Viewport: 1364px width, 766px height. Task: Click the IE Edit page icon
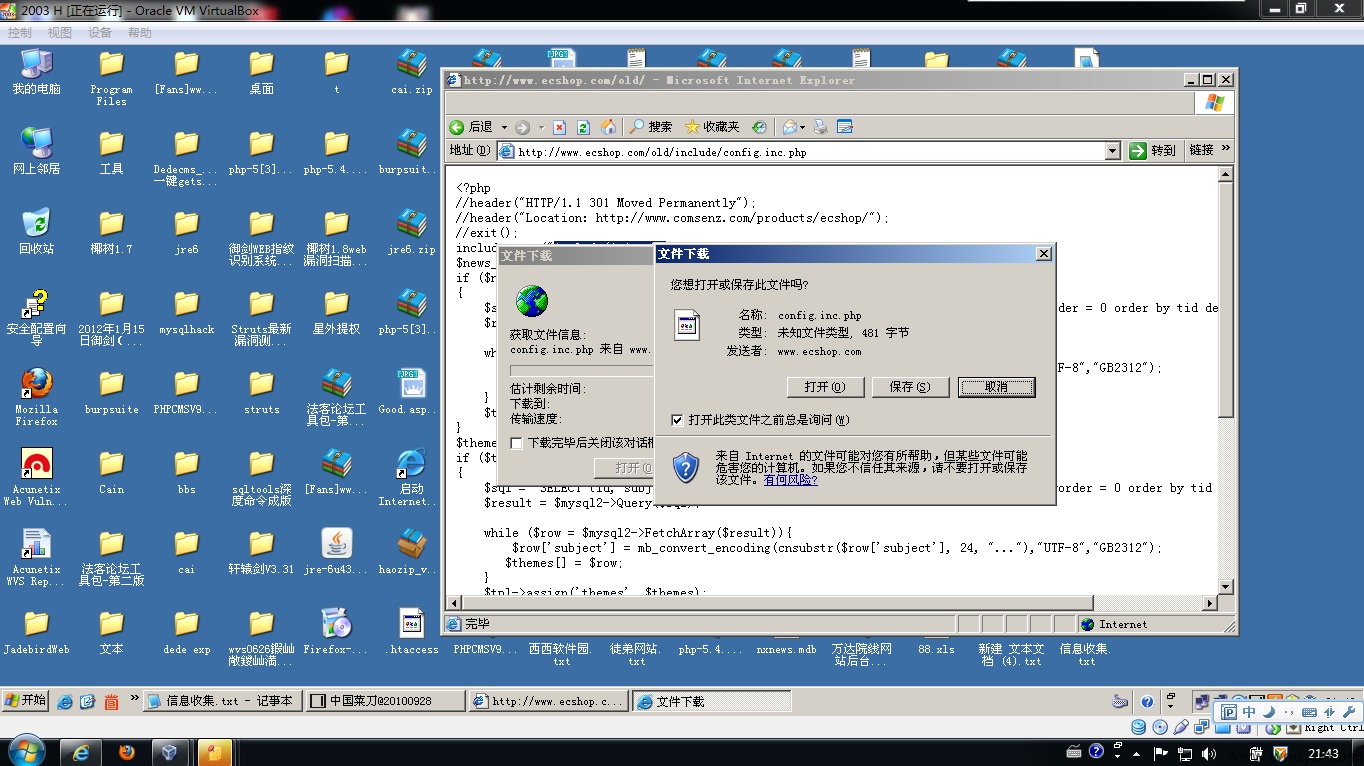(845, 127)
